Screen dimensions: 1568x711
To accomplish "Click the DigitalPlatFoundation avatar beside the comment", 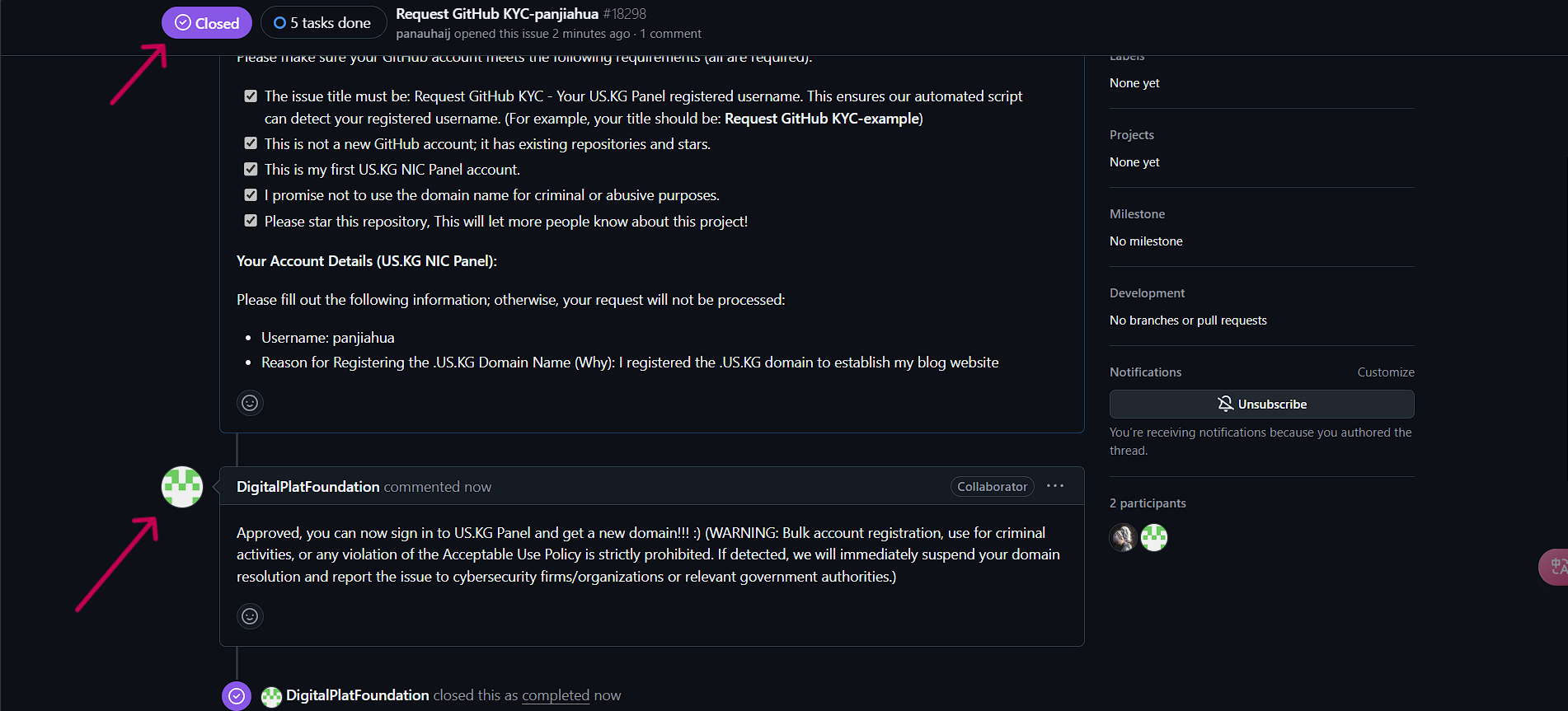I will pos(182,487).
